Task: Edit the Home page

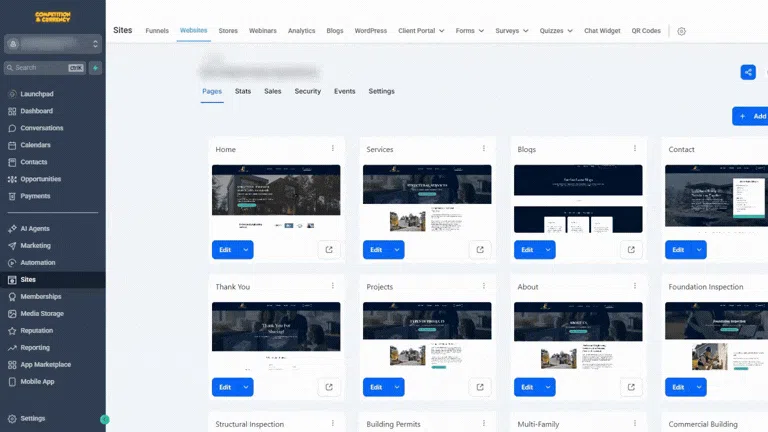Action: coord(225,250)
